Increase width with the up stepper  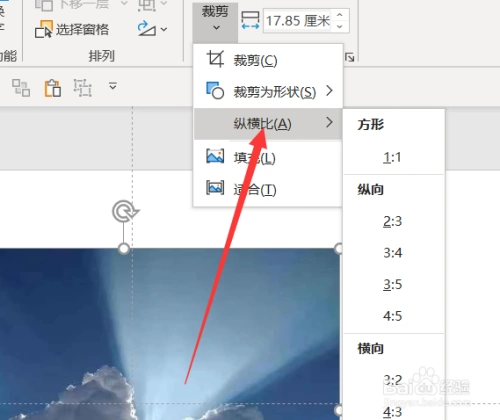tap(340, 15)
